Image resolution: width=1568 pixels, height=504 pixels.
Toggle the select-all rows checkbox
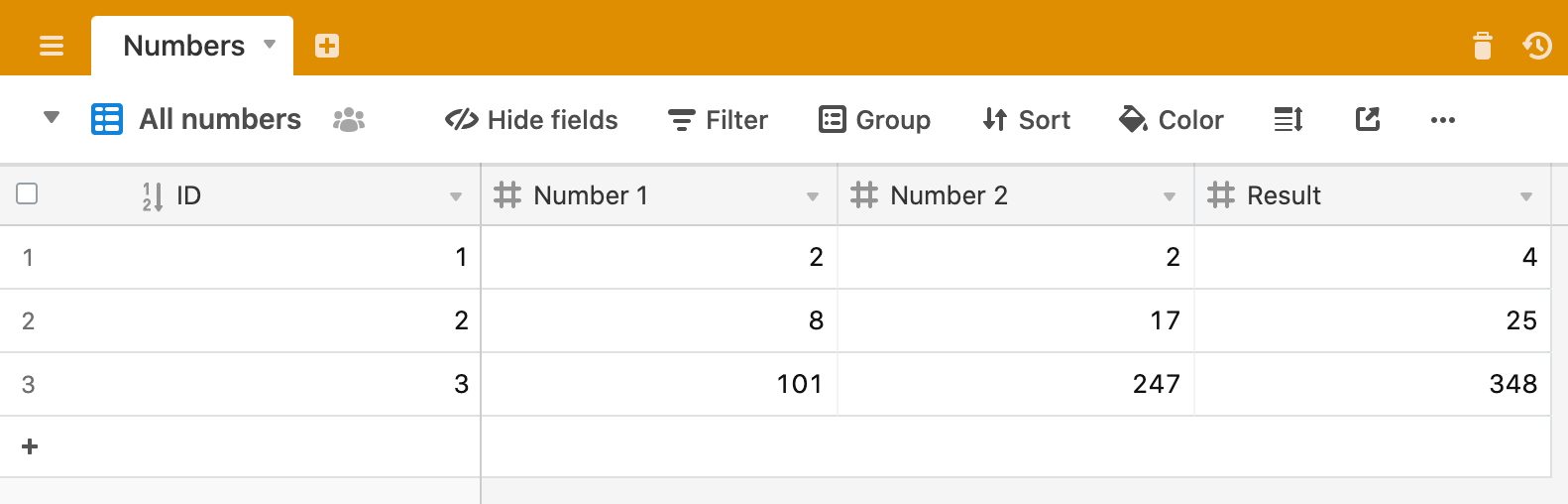pyautogui.click(x=28, y=193)
